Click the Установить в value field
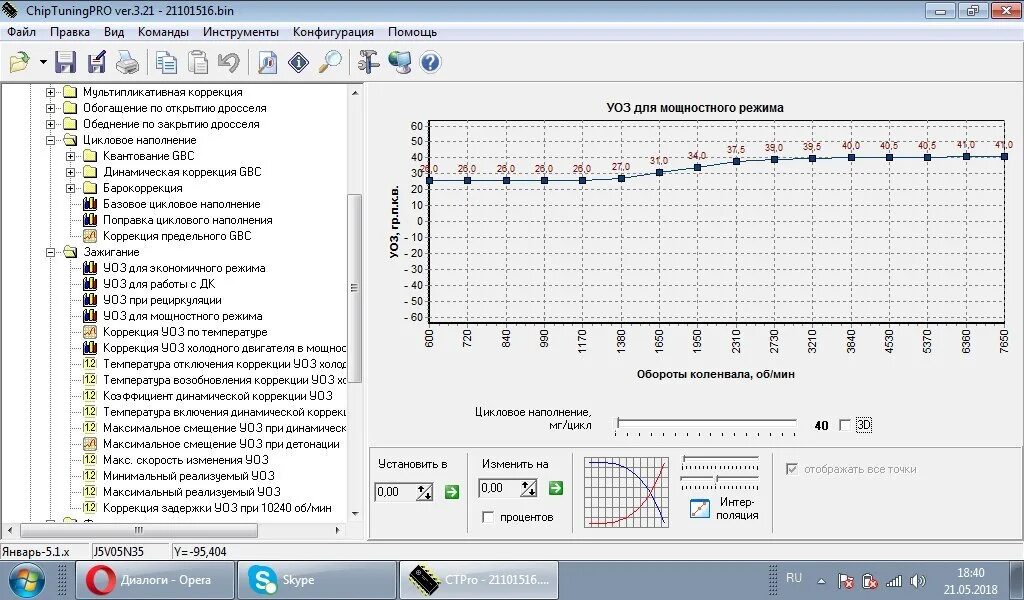The width and height of the screenshot is (1024, 600). pos(395,492)
